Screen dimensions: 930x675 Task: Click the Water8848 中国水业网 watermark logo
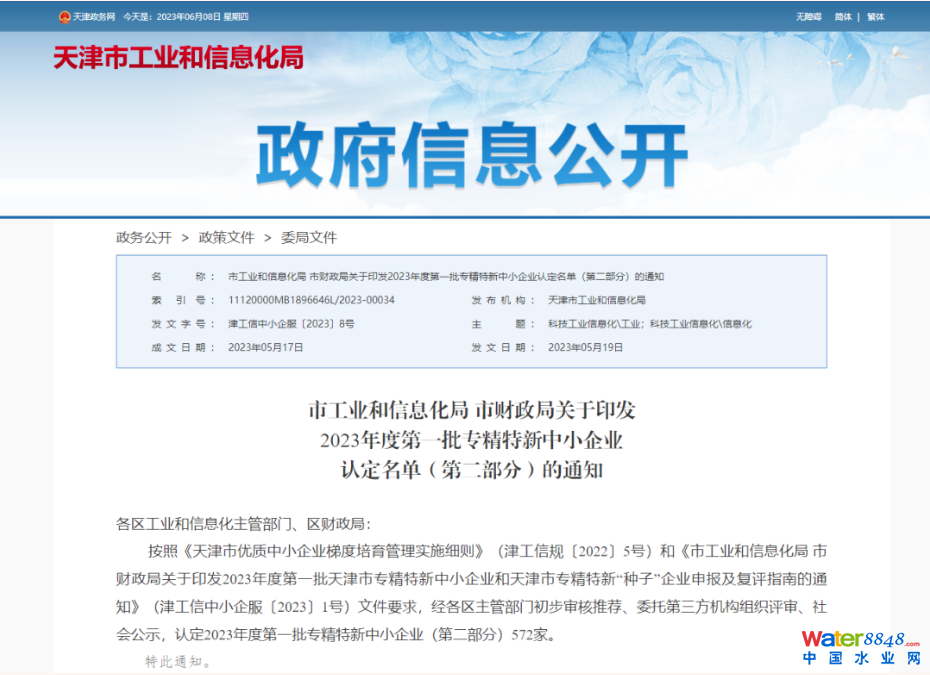point(861,648)
